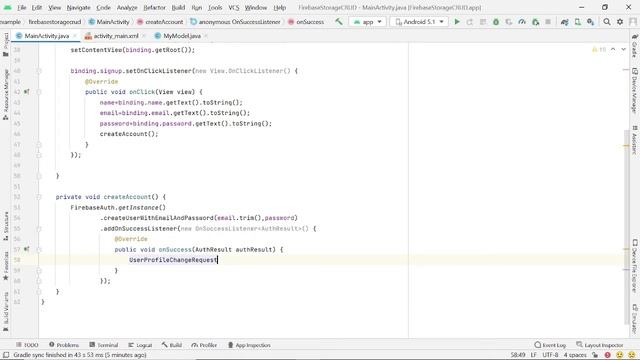640x360 pixels.
Task: Click the Stop icon in the toolbar
Action: pyautogui.click(x=548, y=22)
